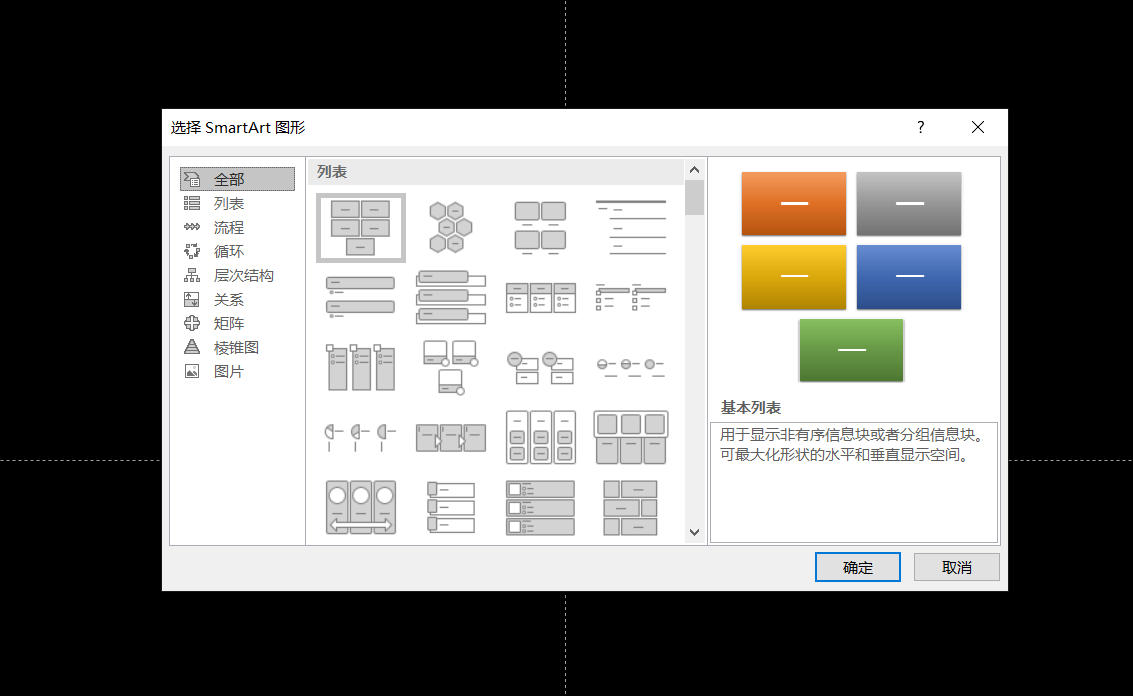1133x696 pixels.
Task: Click the scroll up arrow of layout gallery
Action: tap(694, 170)
